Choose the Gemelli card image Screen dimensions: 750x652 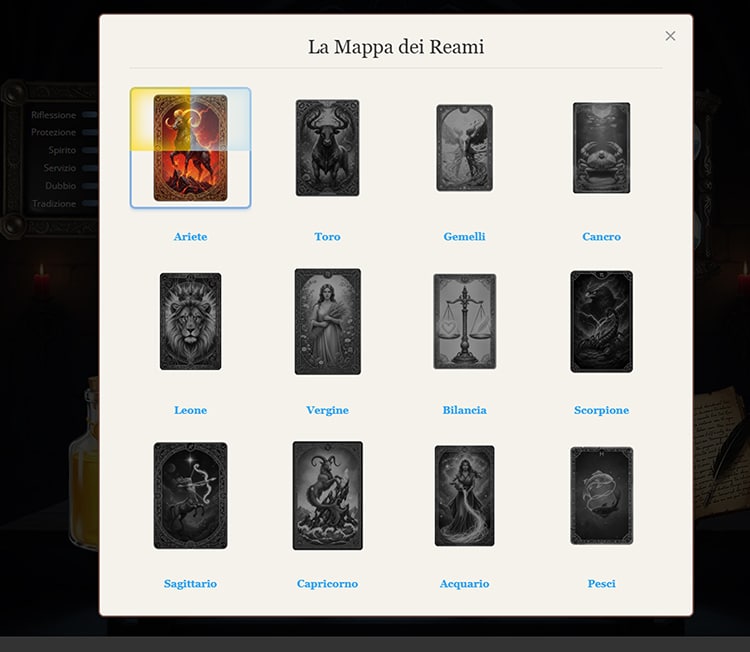click(464, 148)
